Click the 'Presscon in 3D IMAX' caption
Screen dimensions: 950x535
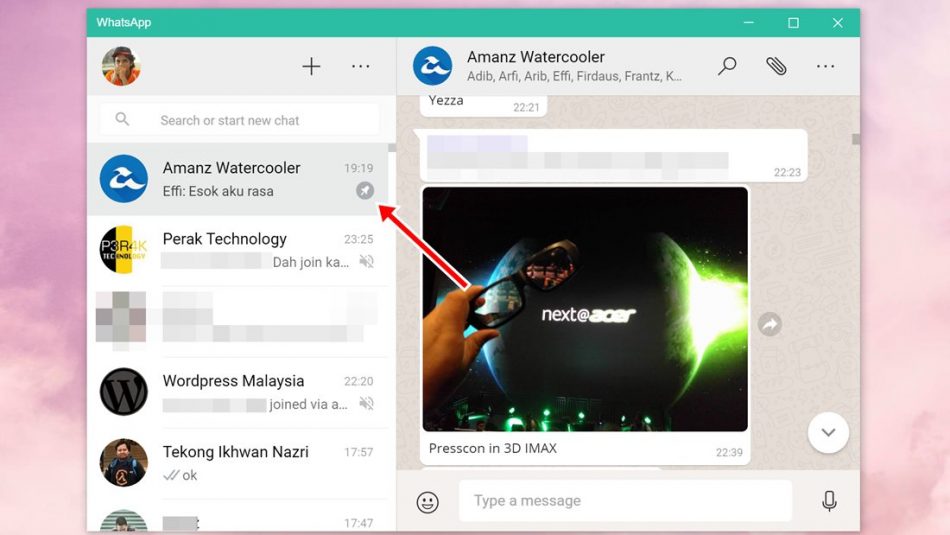point(493,448)
